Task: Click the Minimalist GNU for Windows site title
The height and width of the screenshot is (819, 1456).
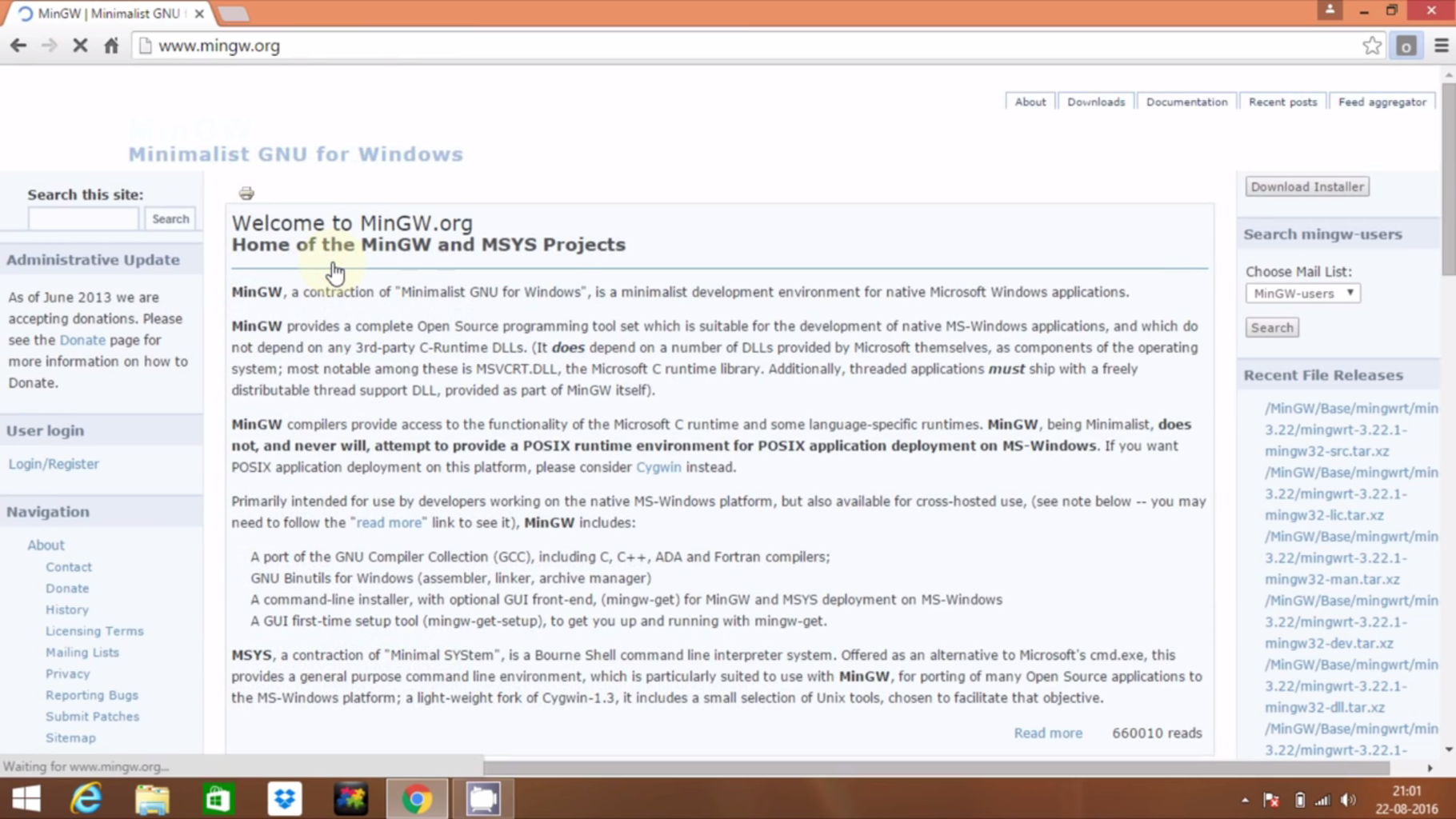Action: click(x=295, y=154)
